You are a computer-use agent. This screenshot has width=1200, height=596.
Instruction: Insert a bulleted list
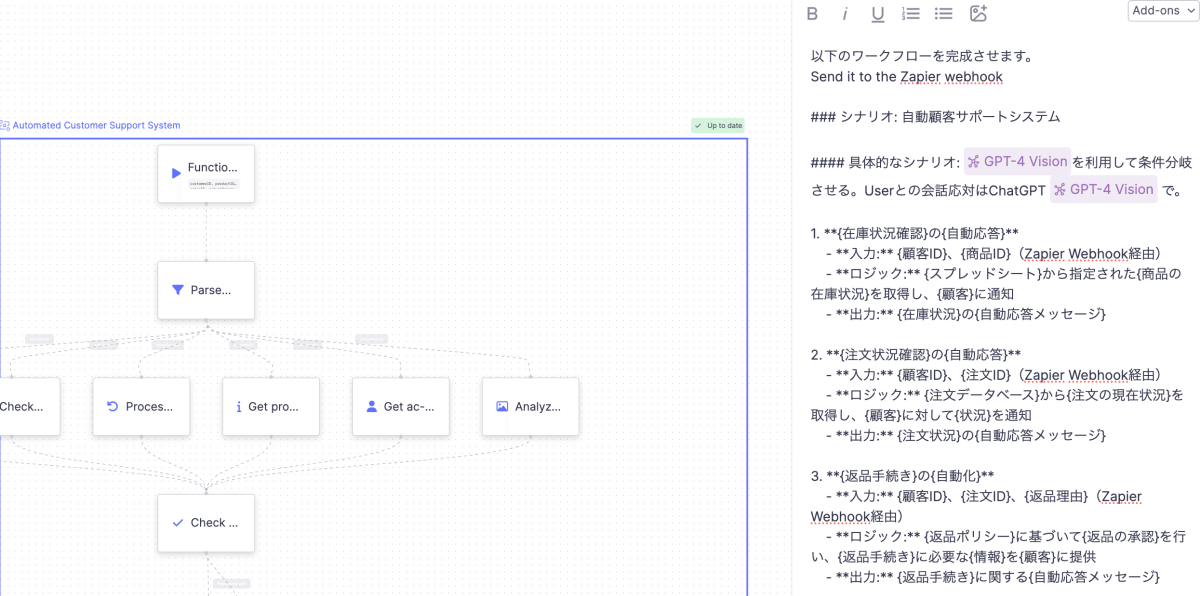[x=943, y=13]
